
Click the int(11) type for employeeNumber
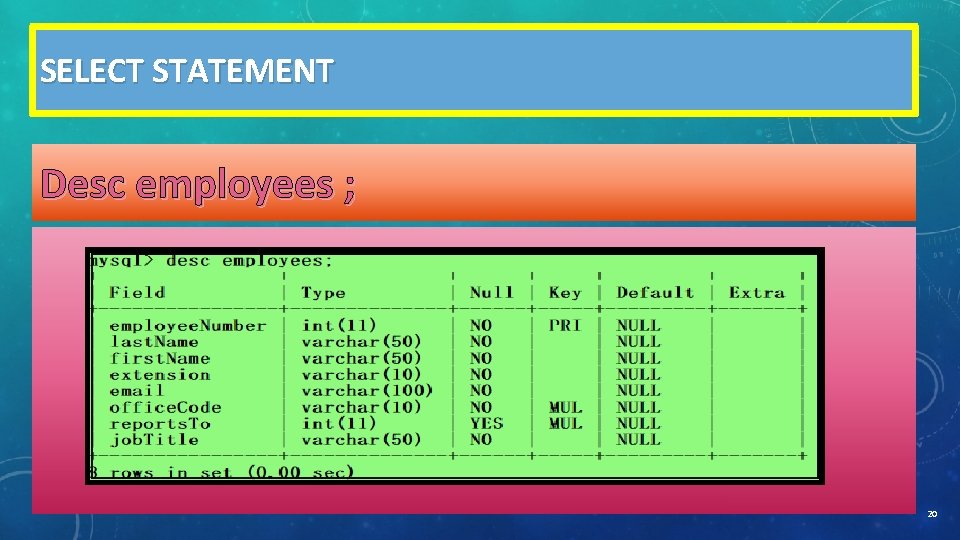[339, 326]
